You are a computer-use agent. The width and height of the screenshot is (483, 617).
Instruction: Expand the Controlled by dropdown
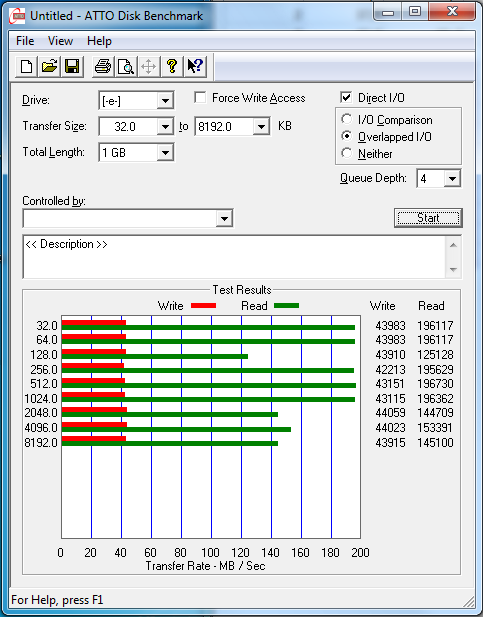[x=224, y=218]
